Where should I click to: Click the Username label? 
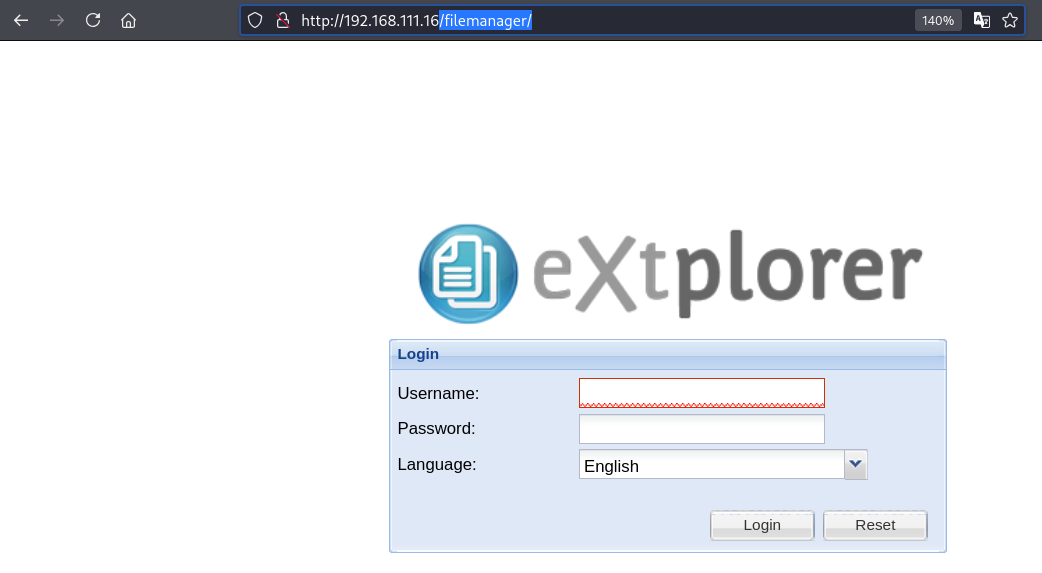click(x=438, y=394)
